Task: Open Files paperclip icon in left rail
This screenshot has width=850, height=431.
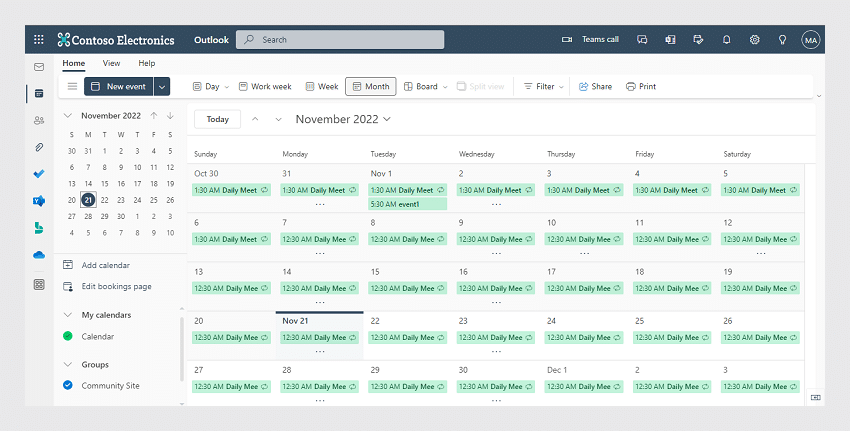Action: [x=39, y=147]
